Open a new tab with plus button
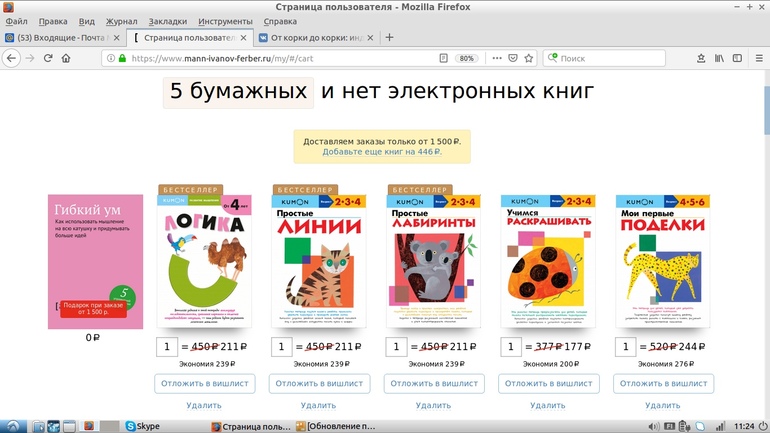The image size is (770, 433). pos(389,37)
